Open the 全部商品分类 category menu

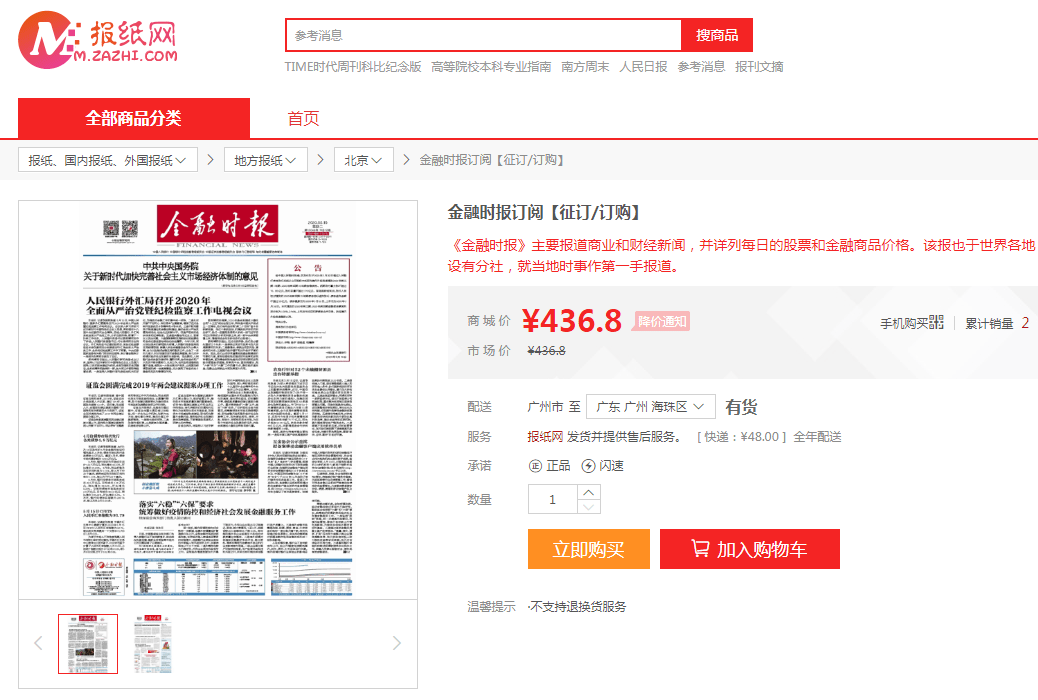click(134, 119)
